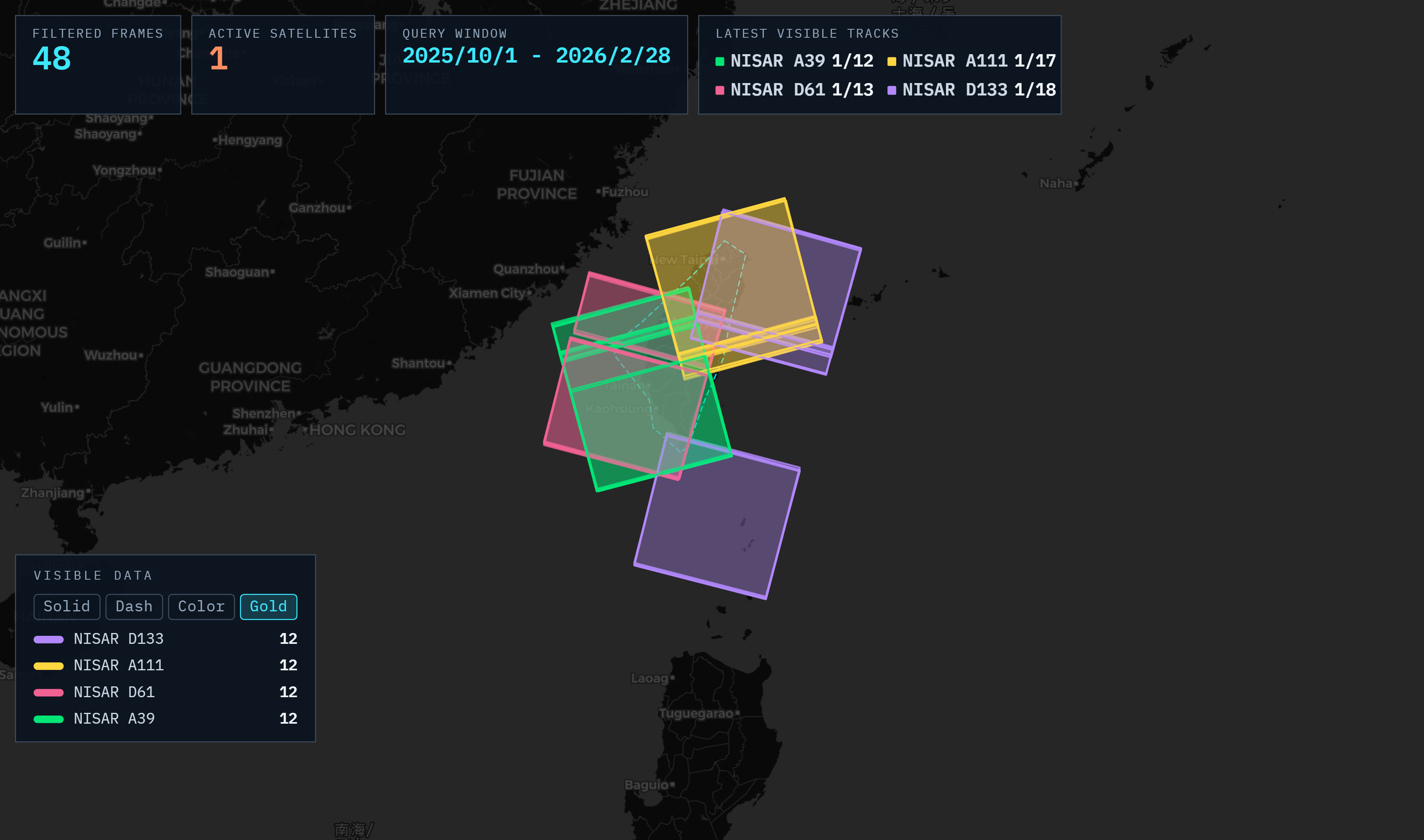Select the Solid style button

point(67,606)
